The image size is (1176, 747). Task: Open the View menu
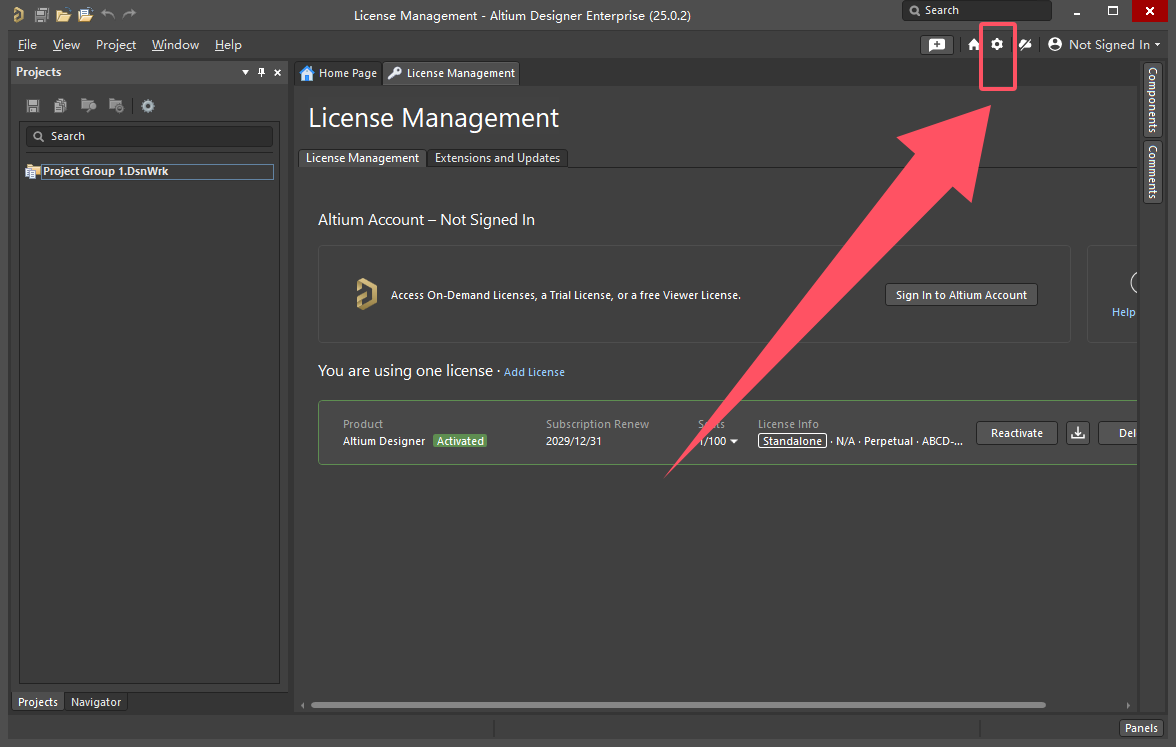click(66, 45)
